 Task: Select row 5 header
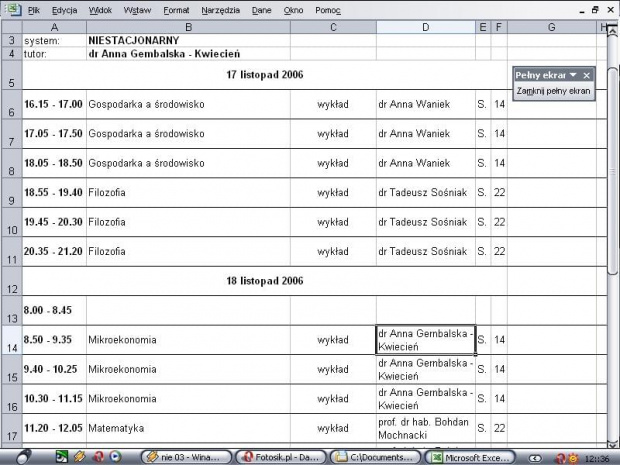pos(11,75)
